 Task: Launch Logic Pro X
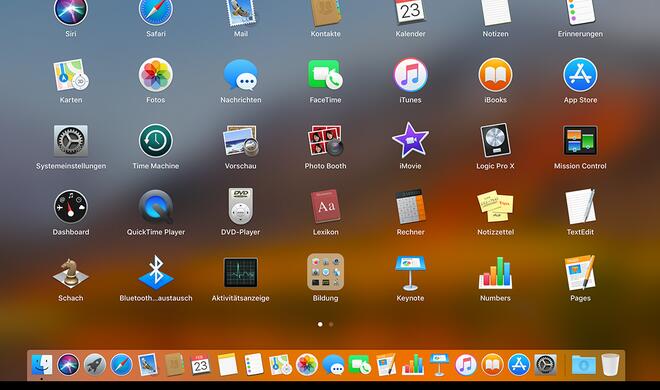495,141
